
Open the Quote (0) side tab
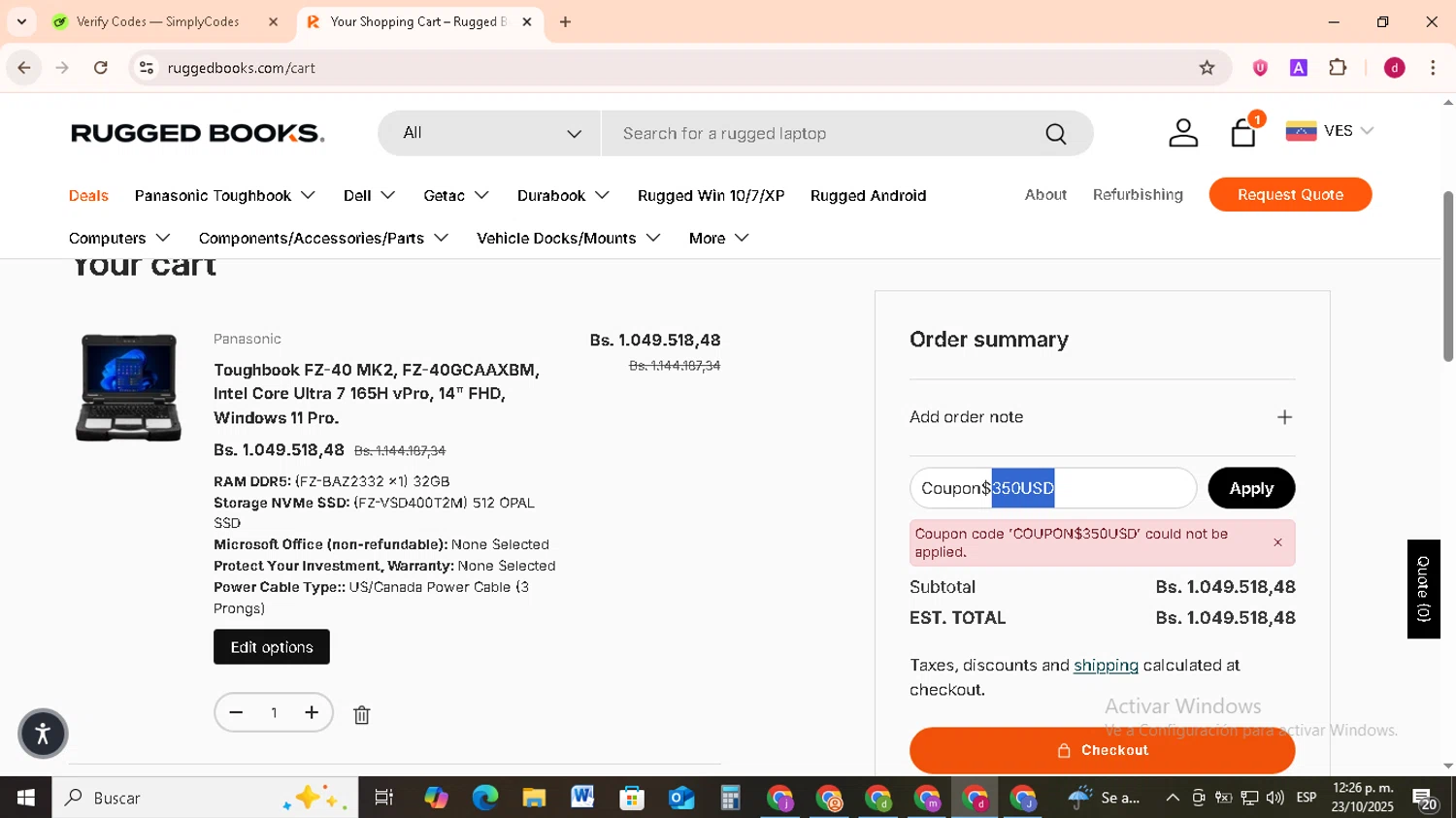pyautogui.click(x=1424, y=589)
